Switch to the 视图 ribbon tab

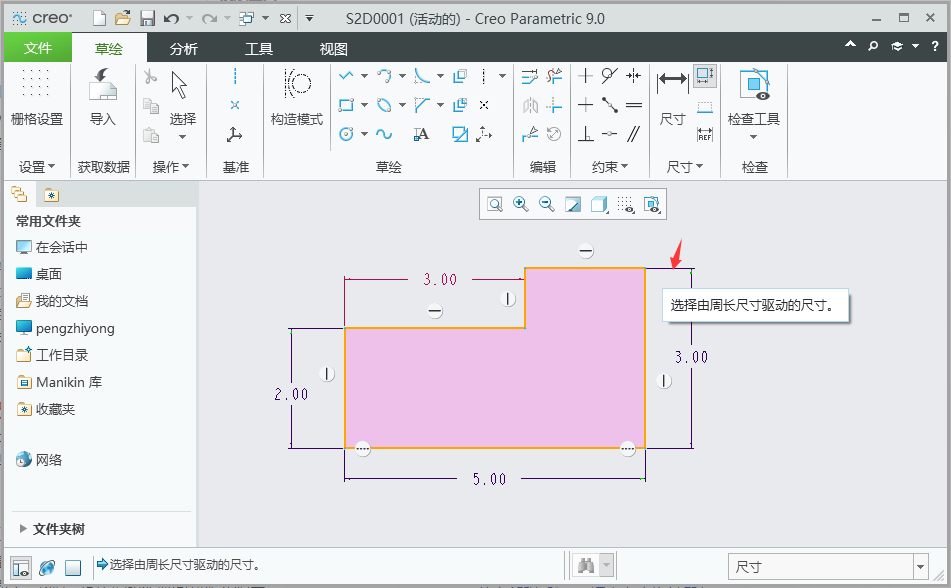(334, 49)
